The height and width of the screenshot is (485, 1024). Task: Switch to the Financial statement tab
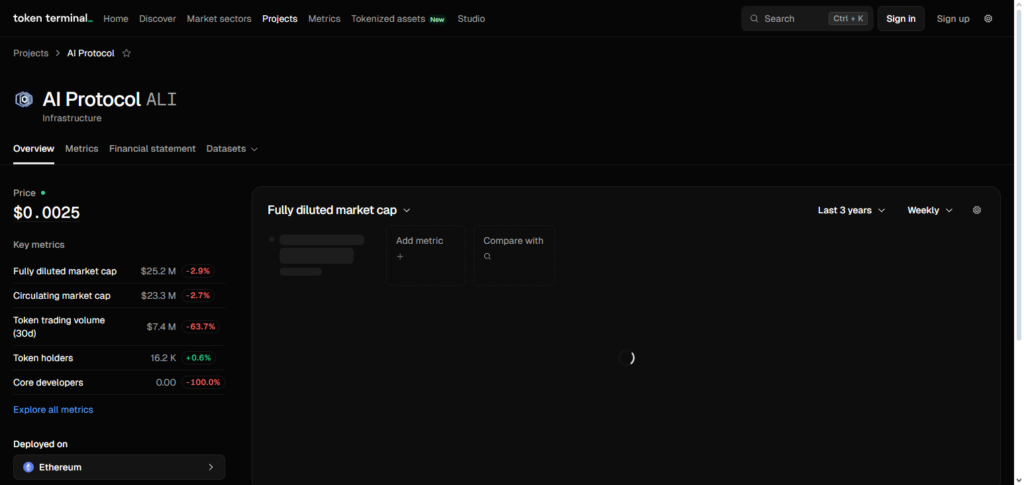click(152, 149)
